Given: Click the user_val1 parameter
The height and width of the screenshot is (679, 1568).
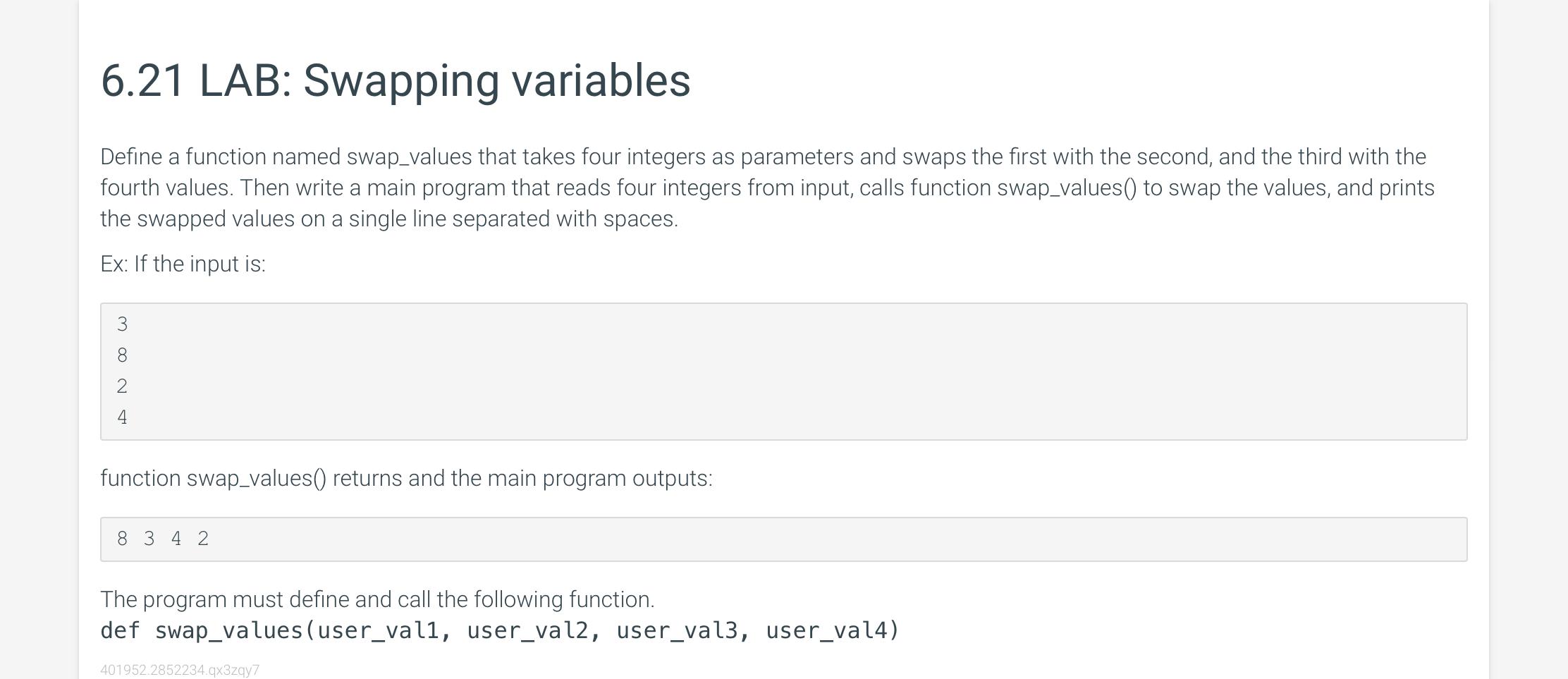Looking at the screenshot, I should [378, 630].
